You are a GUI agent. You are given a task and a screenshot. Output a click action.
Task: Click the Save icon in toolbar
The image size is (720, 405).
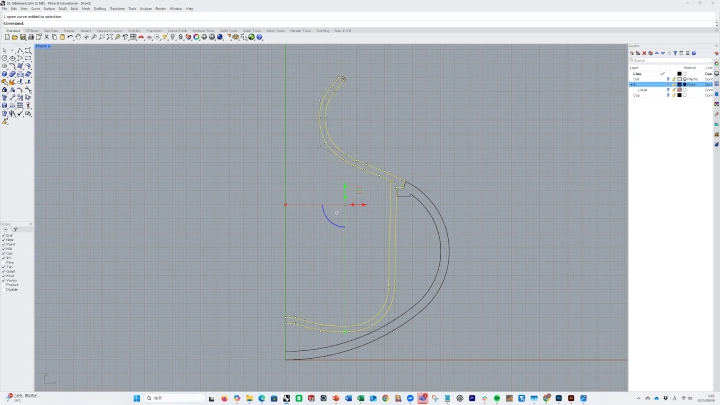(x=22, y=37)
